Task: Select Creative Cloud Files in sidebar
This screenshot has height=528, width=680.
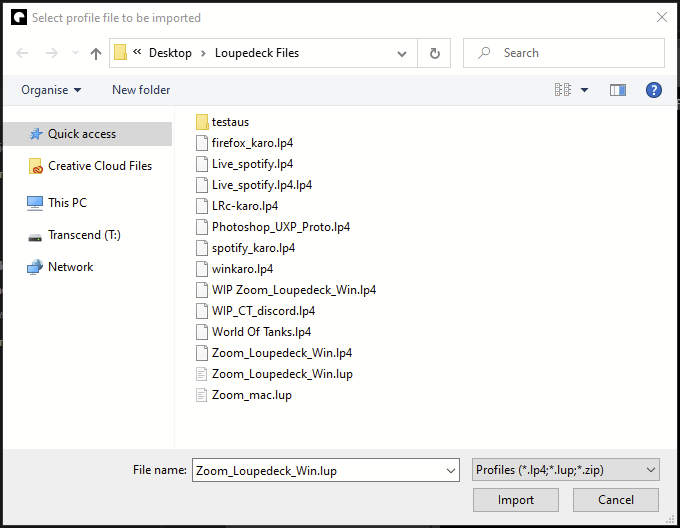Action: point(99,166)
